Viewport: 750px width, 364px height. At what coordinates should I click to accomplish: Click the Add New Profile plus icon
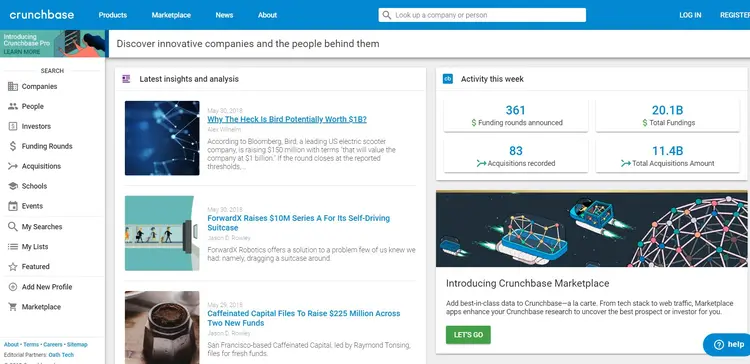[13, 287]
